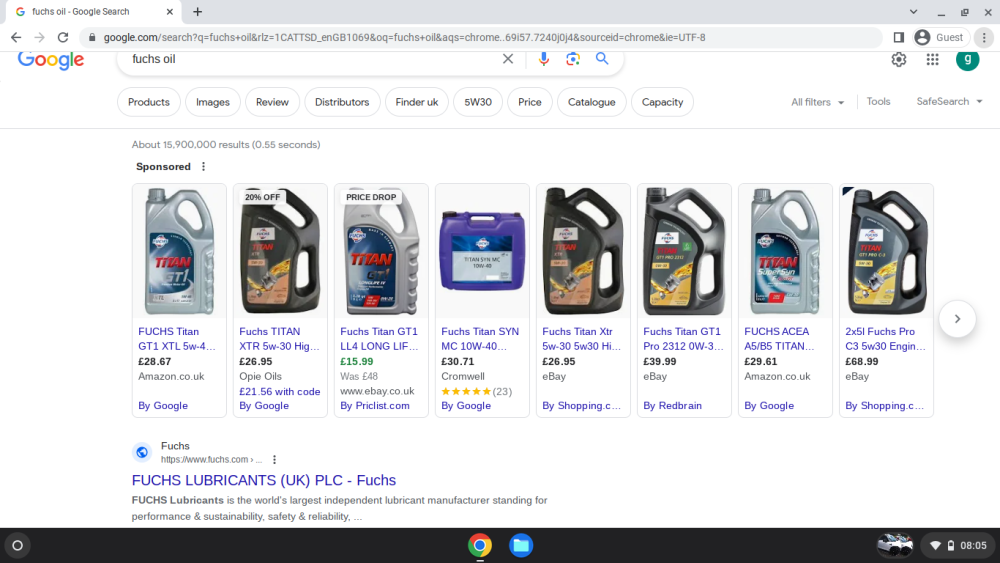Open Fuchs Titan GT1 Pro 2312 0W-3 listing
The height and width of the screenshot is (563, 1000).
click(683, 339)
